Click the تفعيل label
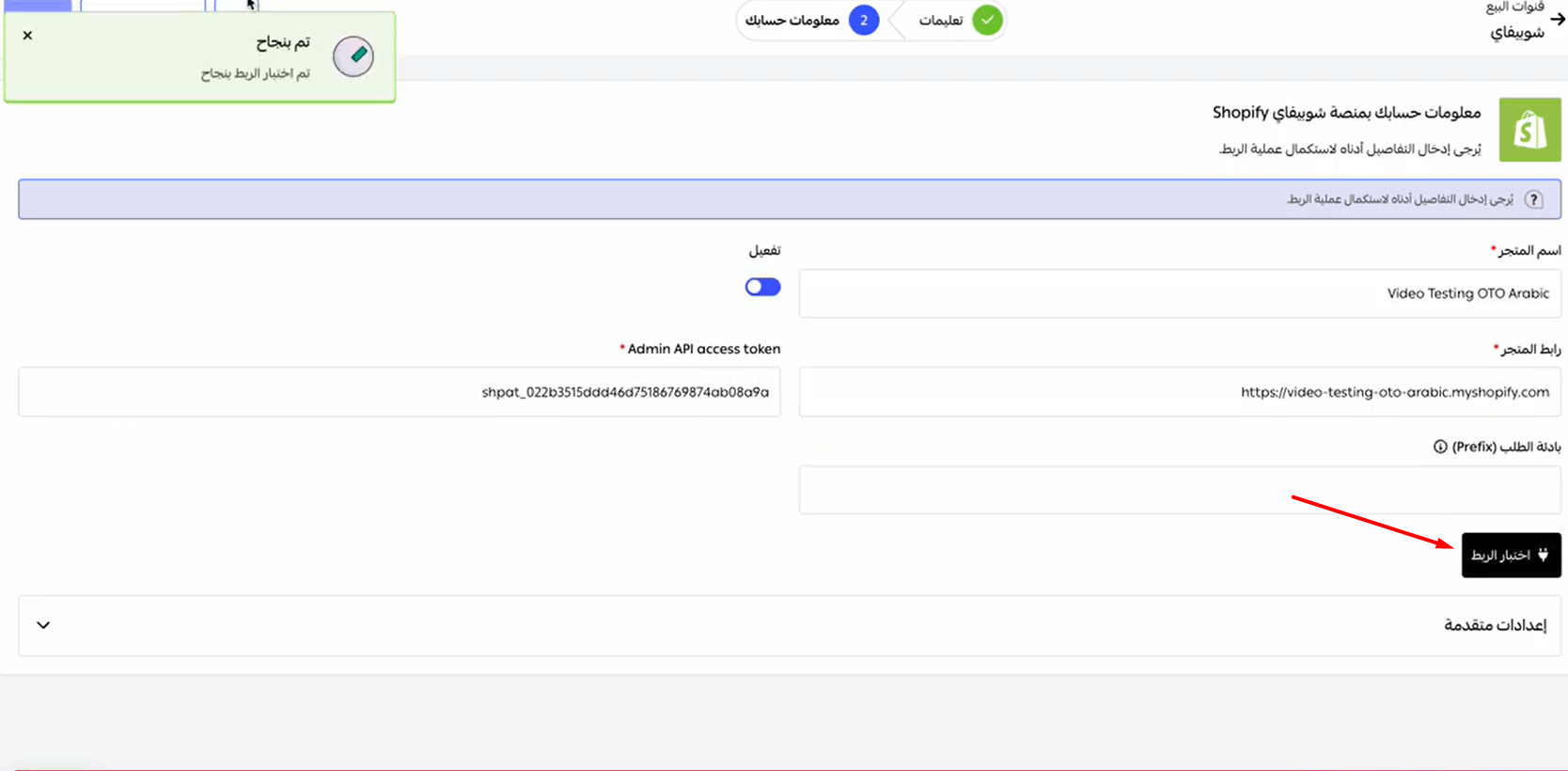This screenshot has height=771, width=1568. [764, 250]
